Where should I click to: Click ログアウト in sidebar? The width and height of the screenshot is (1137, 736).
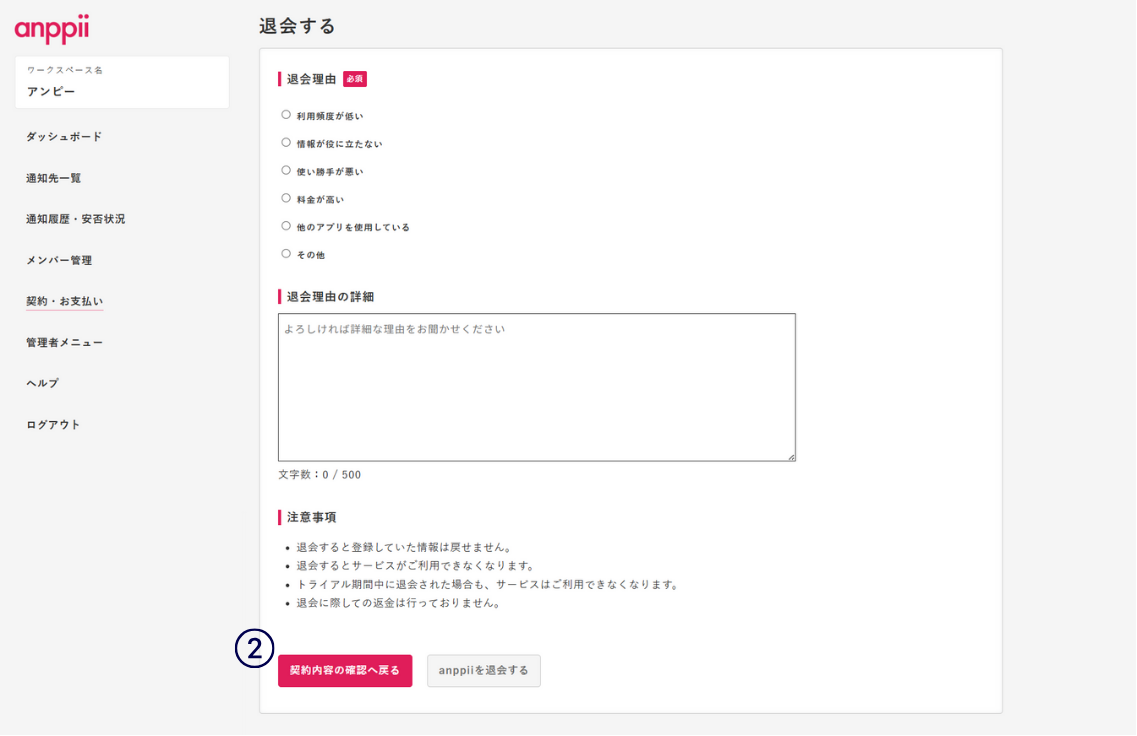point(54,425)
